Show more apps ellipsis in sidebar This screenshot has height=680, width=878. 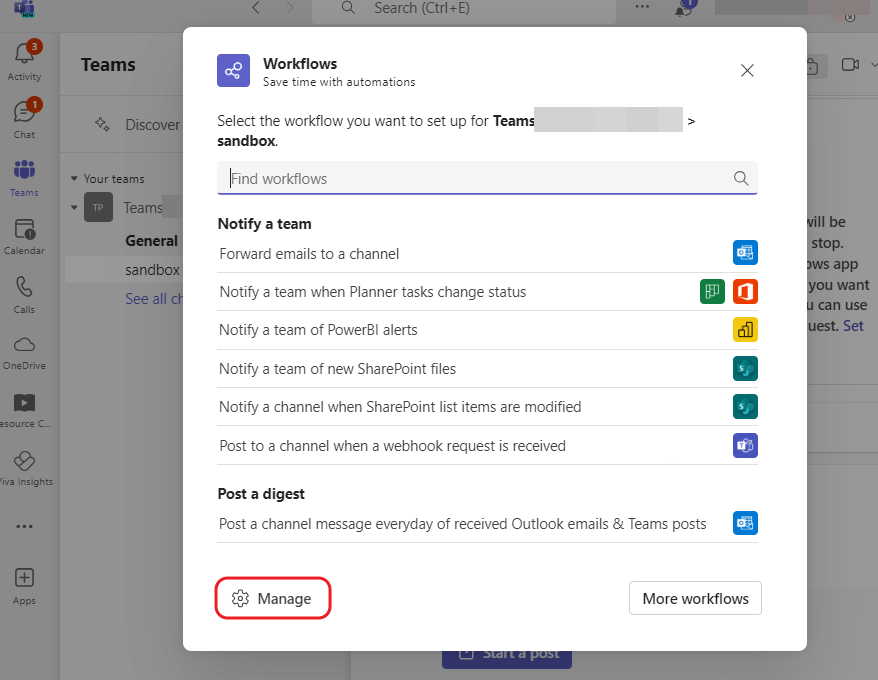point(24,527)
